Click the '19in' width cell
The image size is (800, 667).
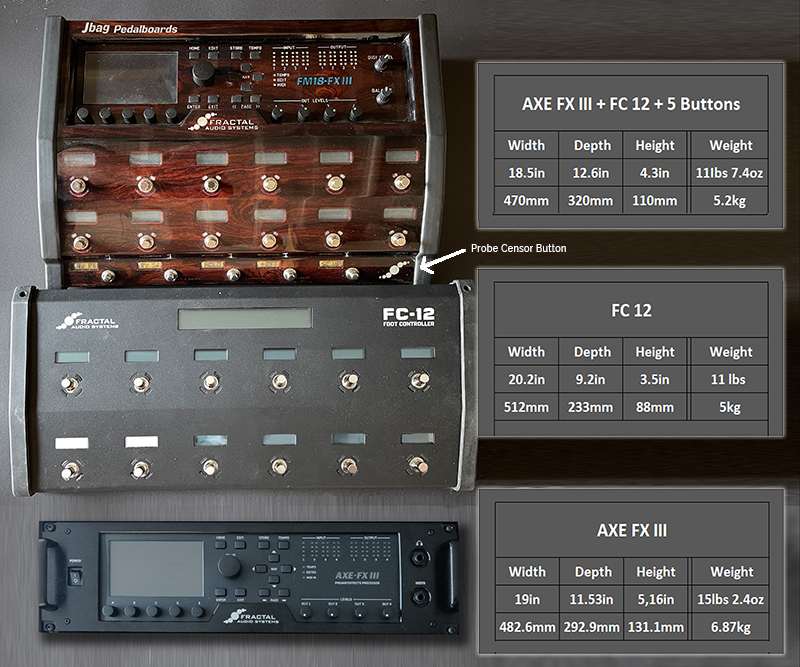pyautogui.click(x=527, y=599)
